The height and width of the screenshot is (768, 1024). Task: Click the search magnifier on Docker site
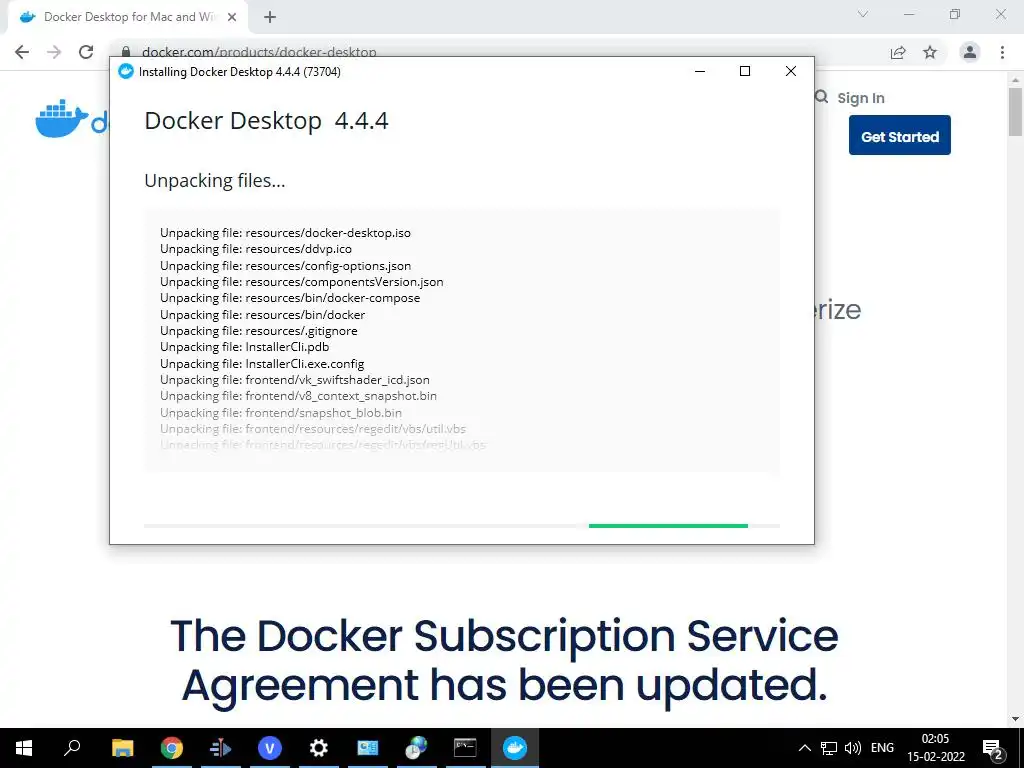822,97
